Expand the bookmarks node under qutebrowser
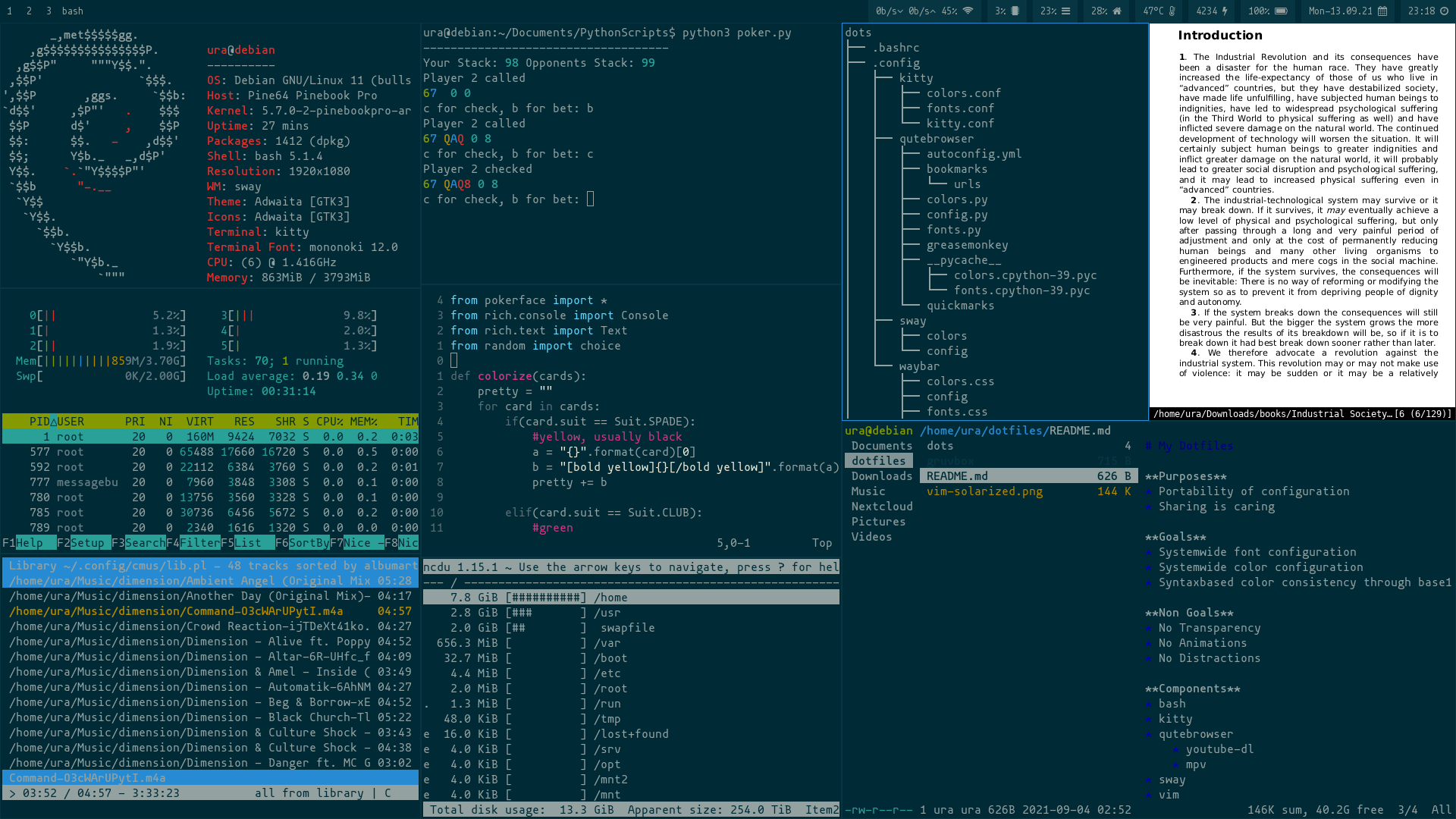This screenshot has width=1456, height=819. [x=957, y=168]
